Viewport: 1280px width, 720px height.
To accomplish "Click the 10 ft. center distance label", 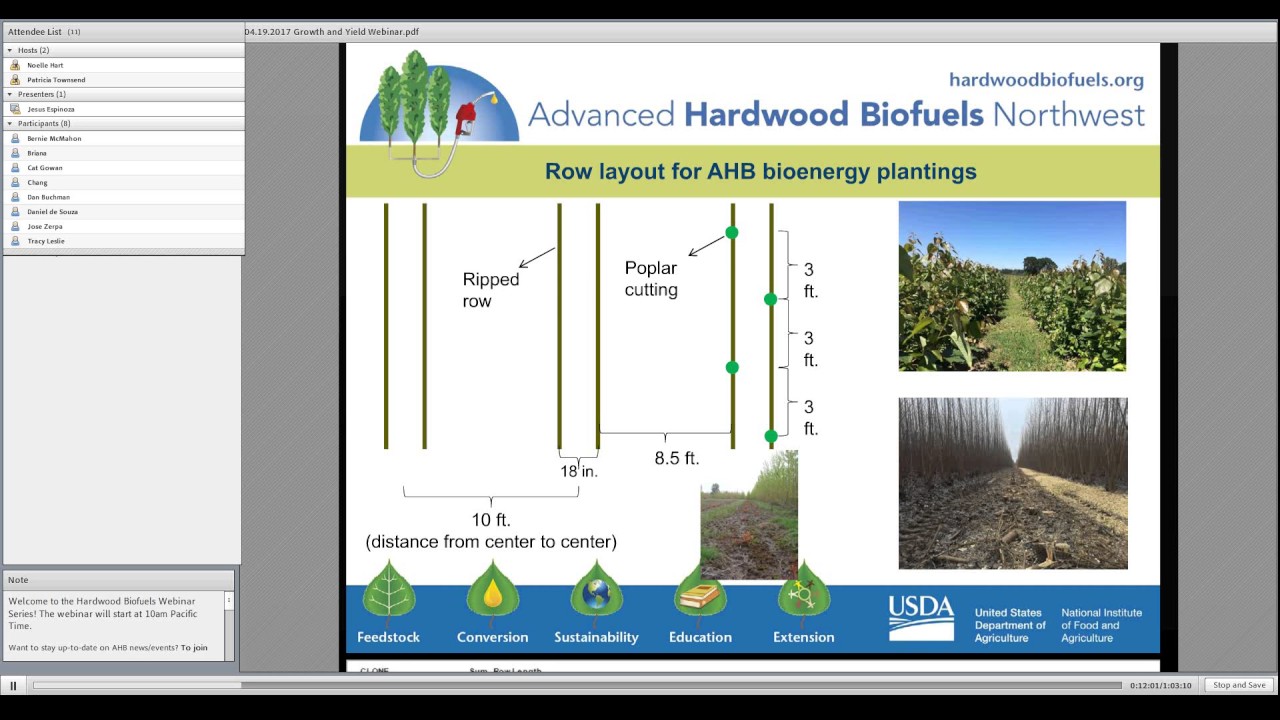I will pos(491,531).
